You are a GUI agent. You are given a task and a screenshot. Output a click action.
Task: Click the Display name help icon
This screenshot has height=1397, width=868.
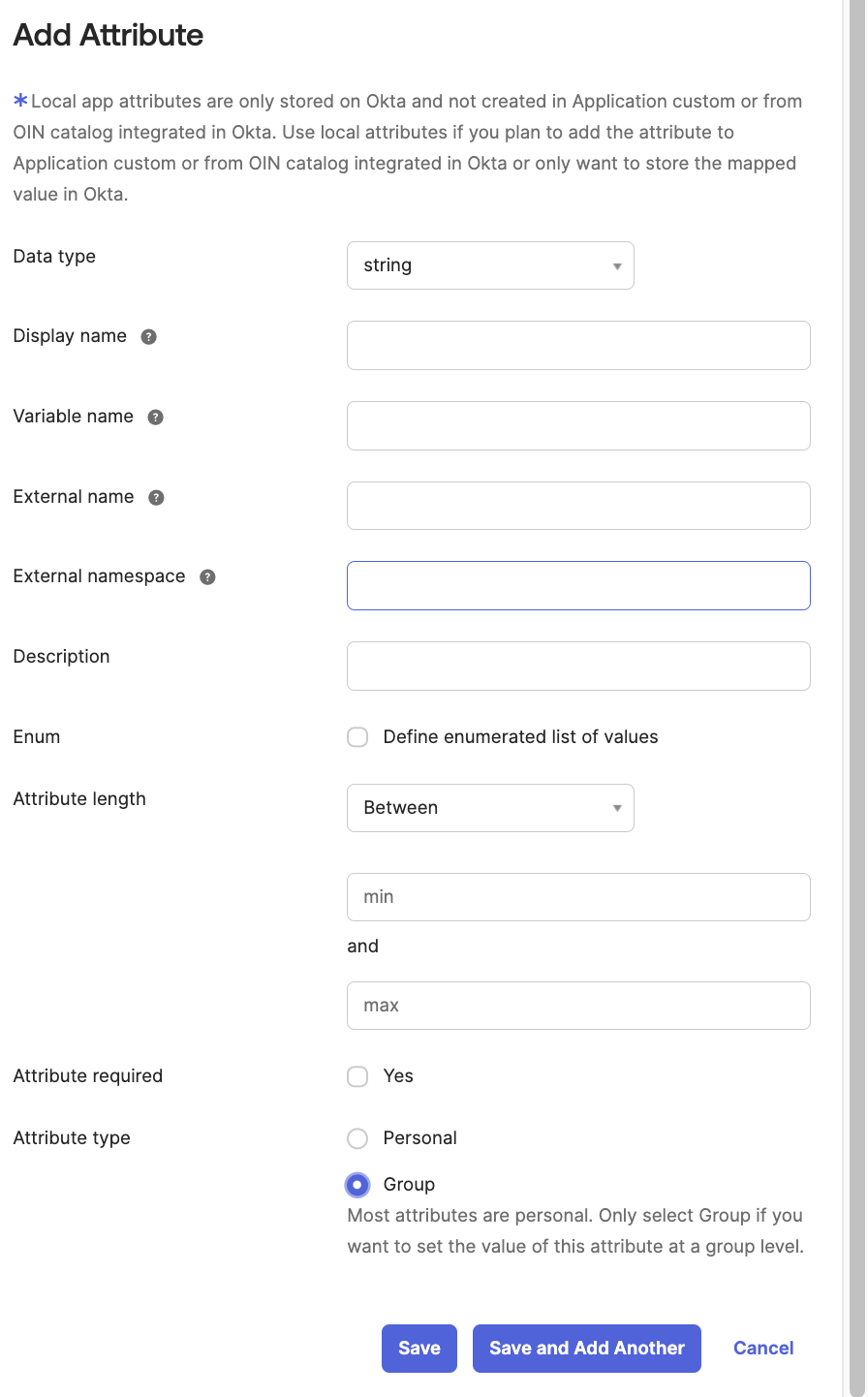[x=149, y=337]
